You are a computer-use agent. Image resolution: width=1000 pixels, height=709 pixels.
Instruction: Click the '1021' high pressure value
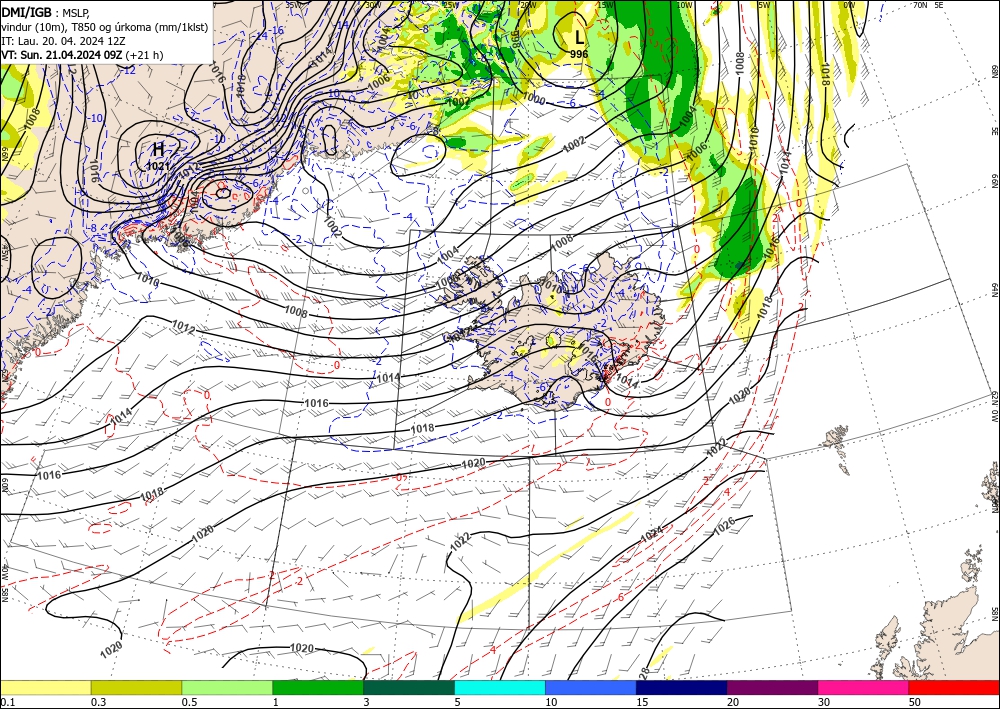click(x=158, y=166)
